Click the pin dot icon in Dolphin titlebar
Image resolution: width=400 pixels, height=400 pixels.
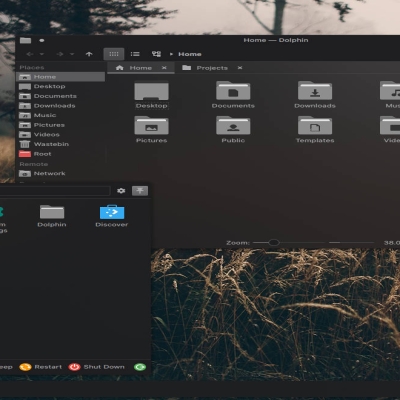pos(42,41)
